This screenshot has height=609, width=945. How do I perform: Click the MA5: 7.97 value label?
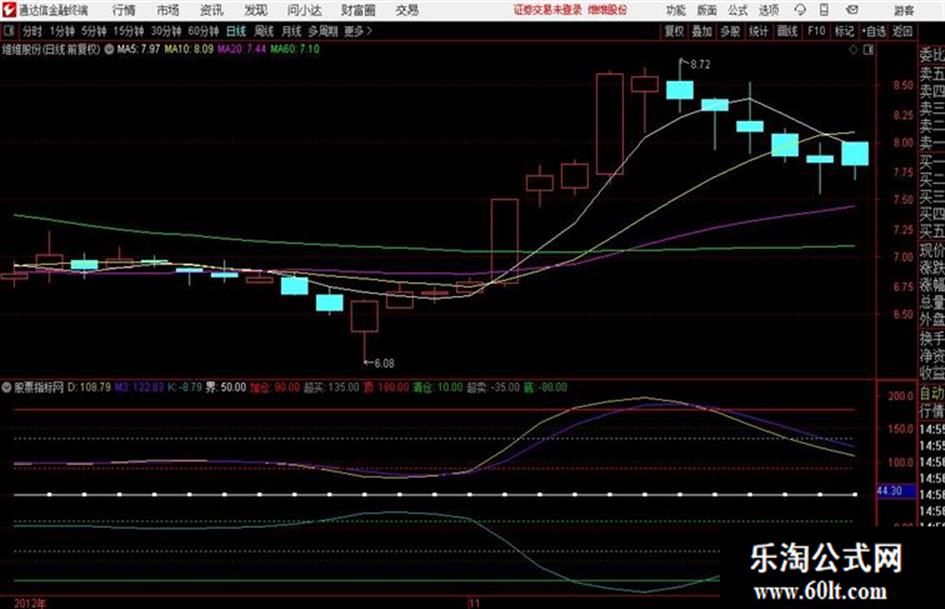click(x=139, y=49)
